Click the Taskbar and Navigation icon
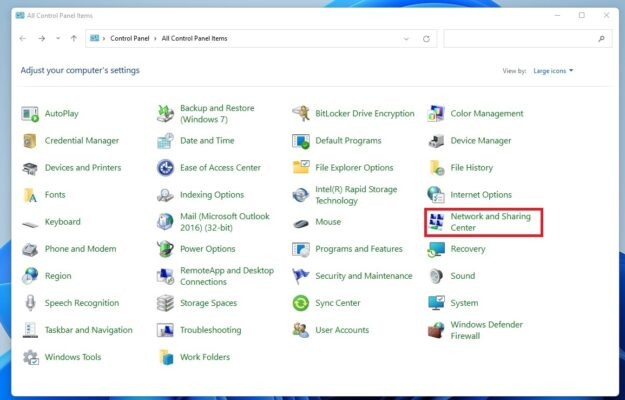Image resolution: width=625 pixels, height=400 pixels. tap(30, 330)
